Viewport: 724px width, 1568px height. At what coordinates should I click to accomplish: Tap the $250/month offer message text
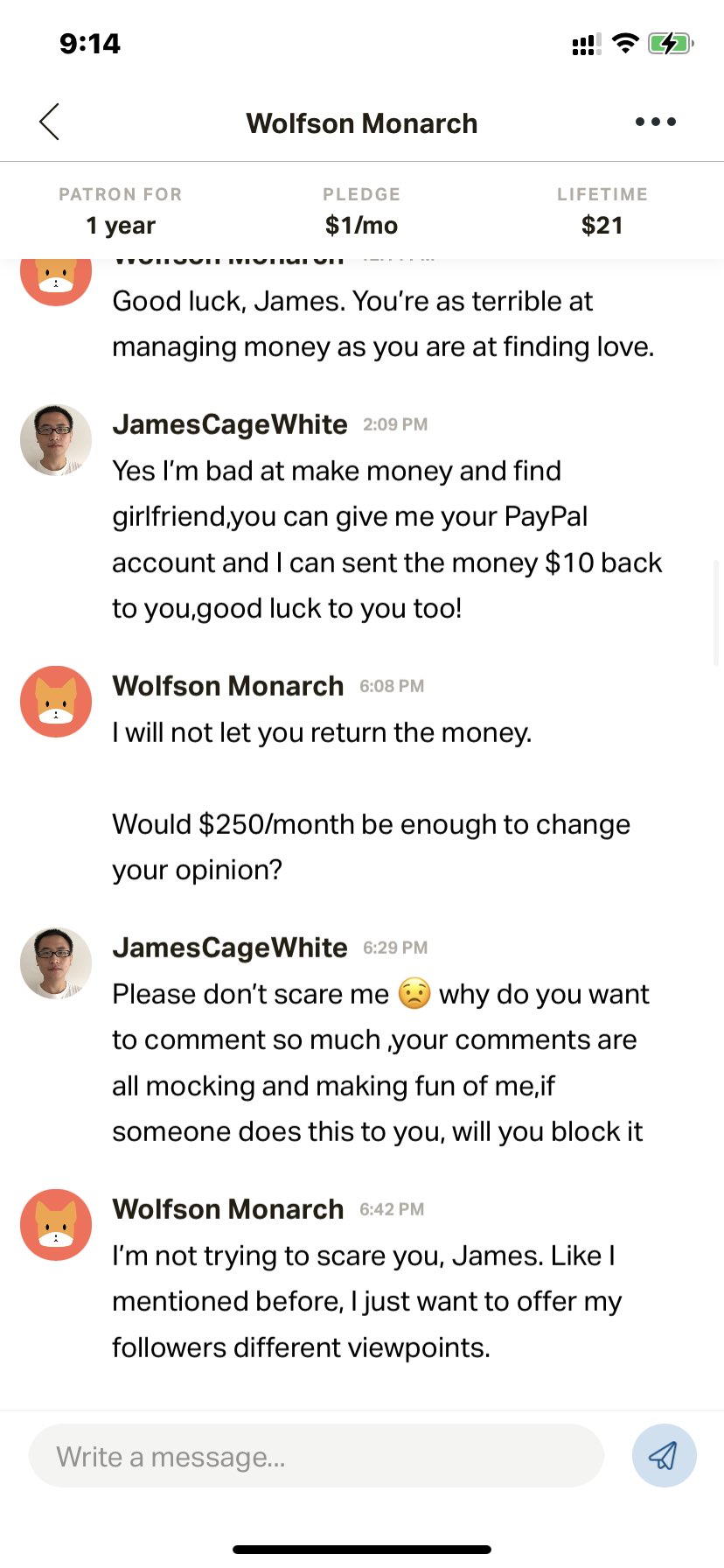[x=371, y=846]
